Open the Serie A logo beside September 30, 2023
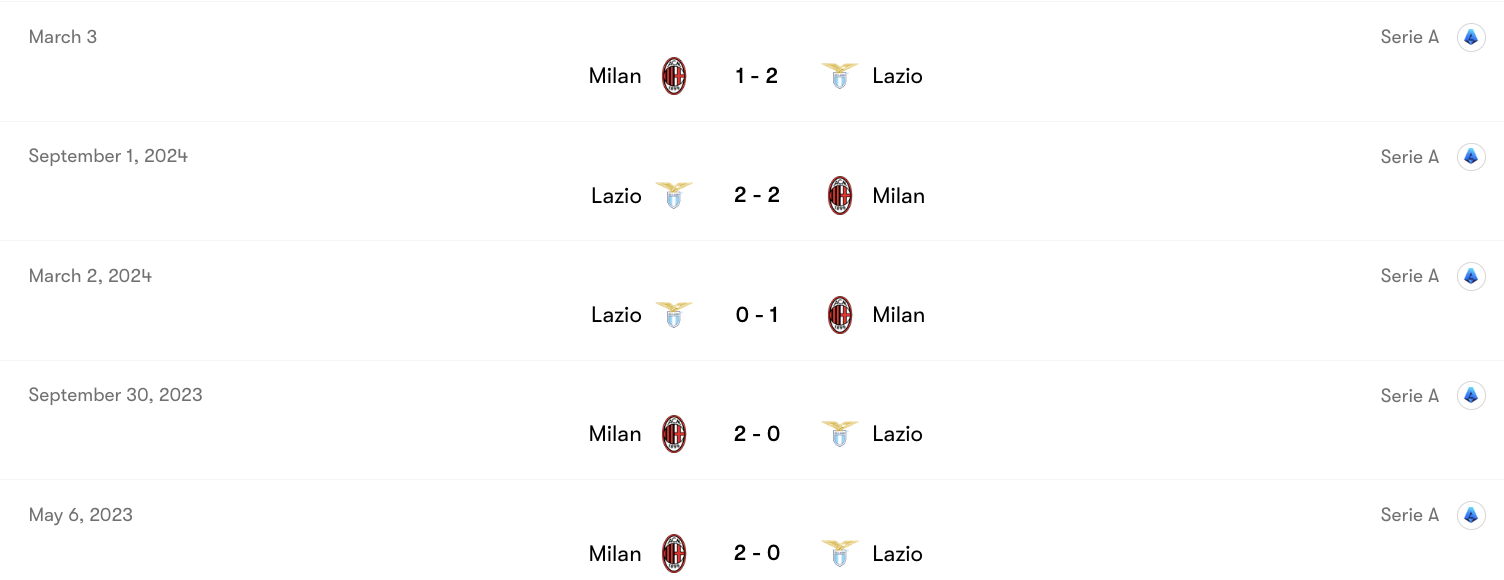The image size is (1504, 580). click(1471, 394)
